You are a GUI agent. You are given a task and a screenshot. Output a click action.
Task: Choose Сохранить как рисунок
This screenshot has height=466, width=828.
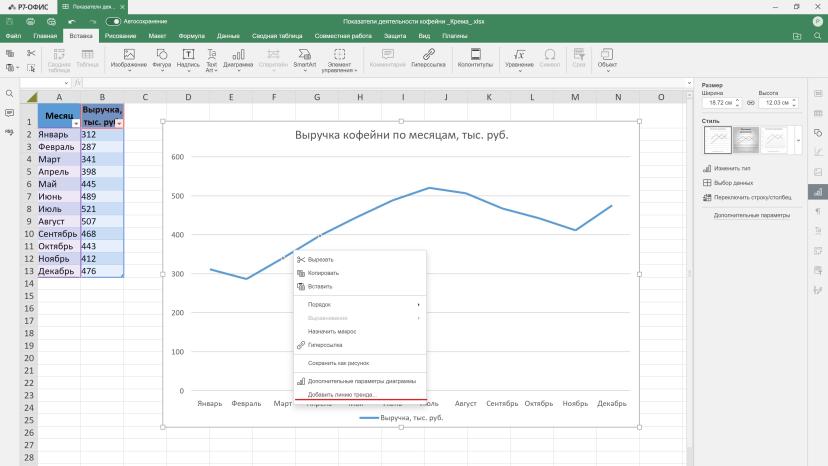tap(359, 363)
